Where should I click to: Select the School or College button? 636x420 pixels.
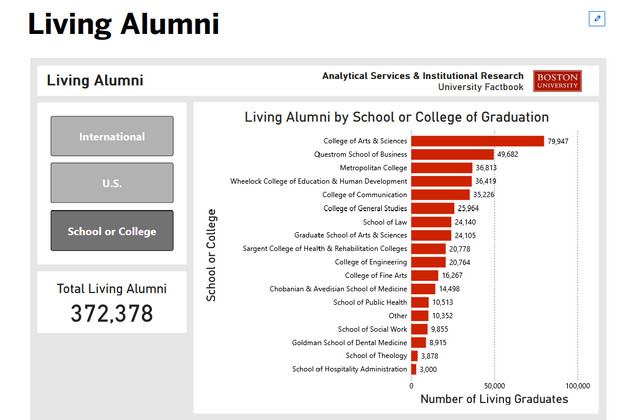pyautogui.click(x=112, y=231)
